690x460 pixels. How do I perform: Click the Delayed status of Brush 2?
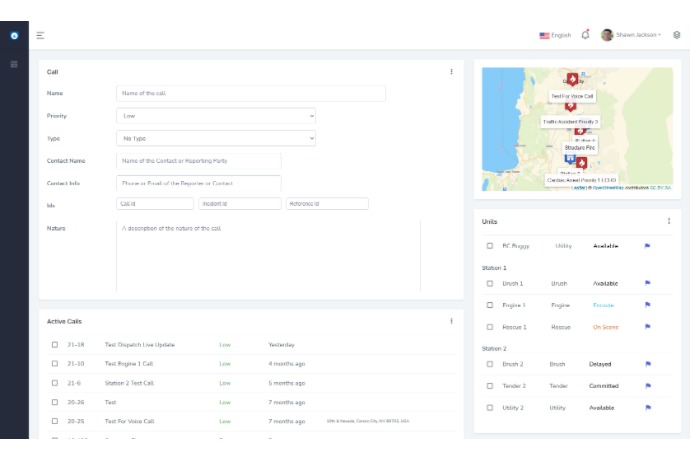pos(600,364)
